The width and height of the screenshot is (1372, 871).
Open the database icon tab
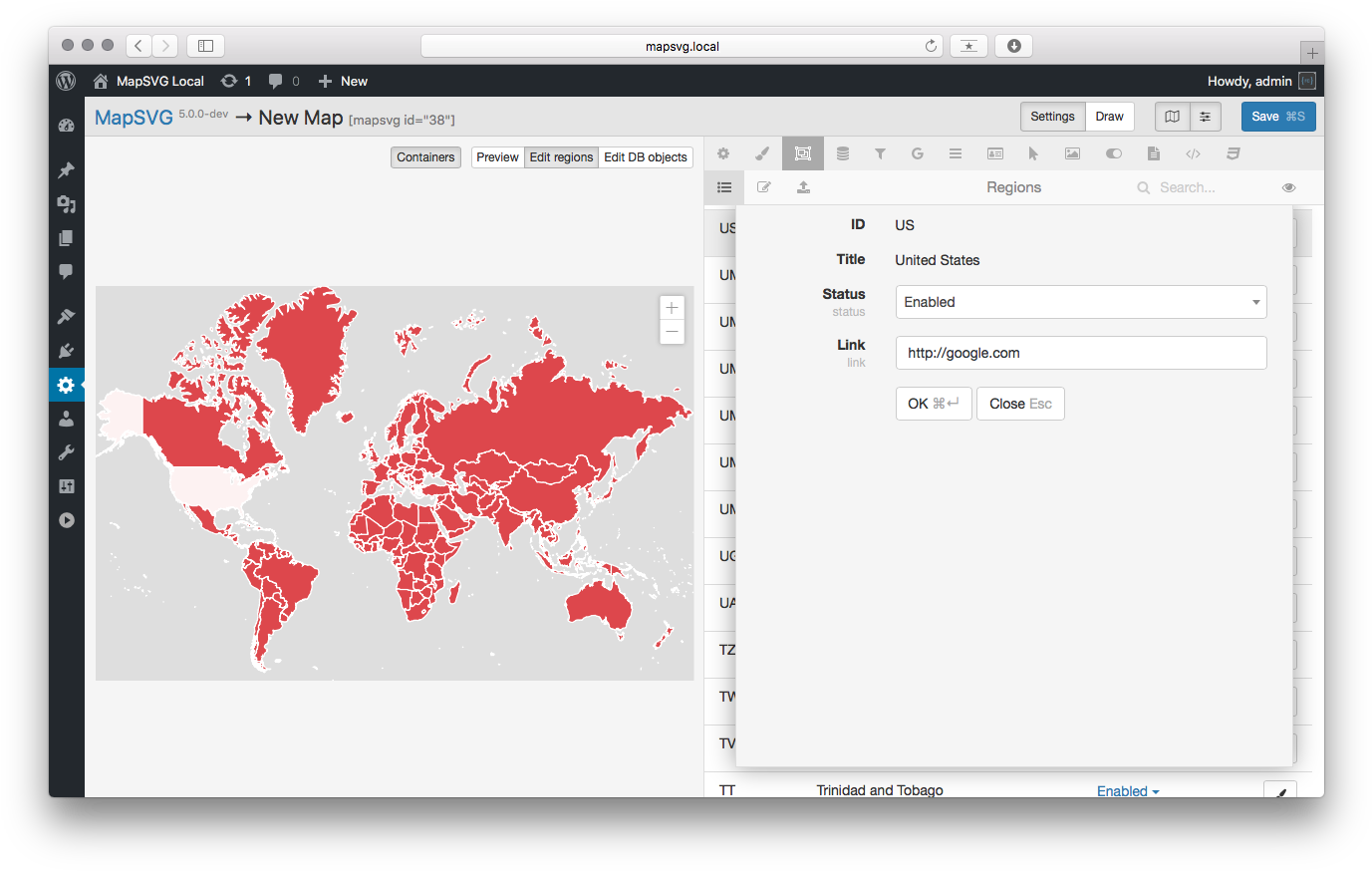(x=843, y=153)
